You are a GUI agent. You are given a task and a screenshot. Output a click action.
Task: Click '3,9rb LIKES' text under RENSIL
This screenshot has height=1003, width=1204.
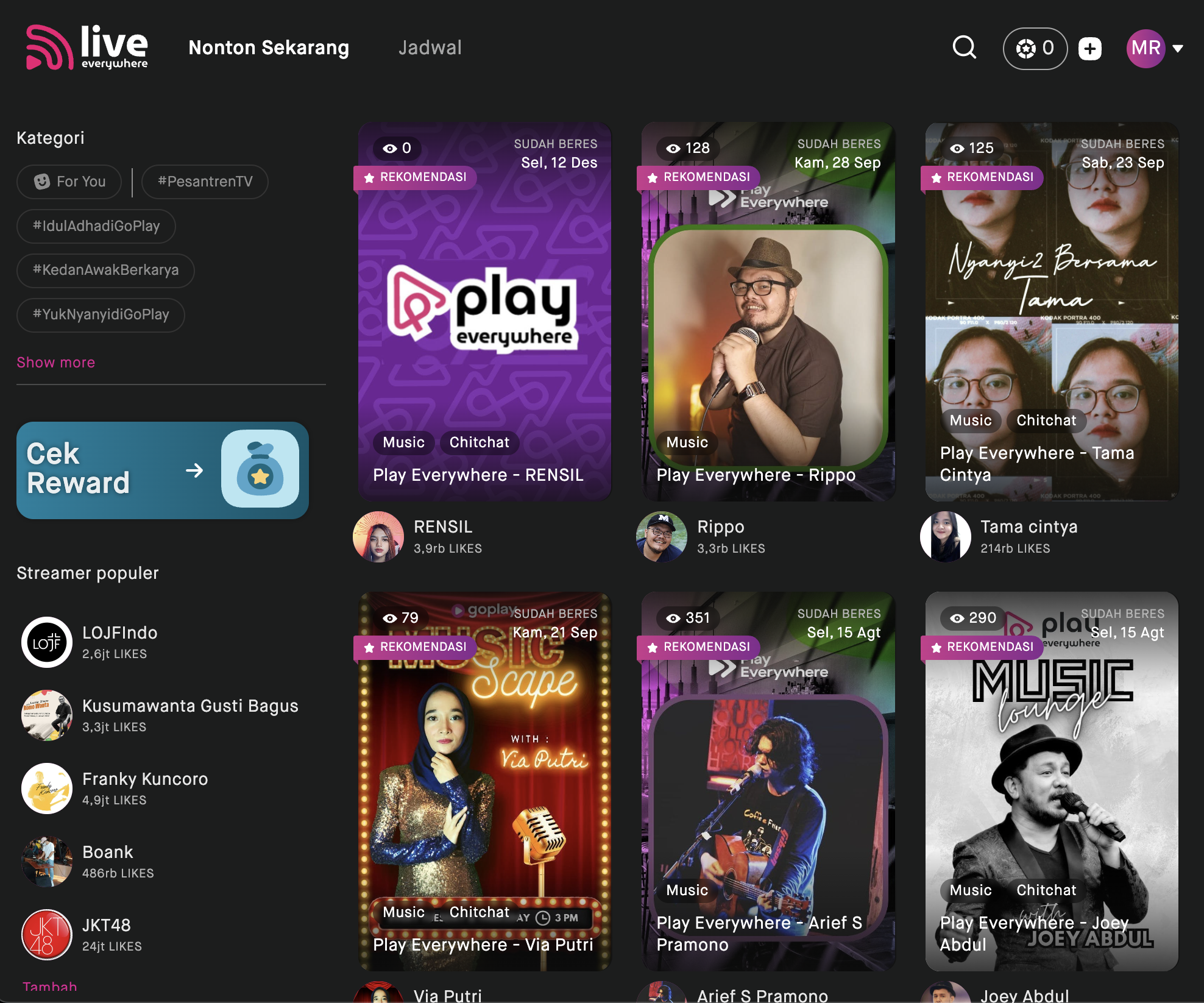pyautogui.click(x=447, y=548)
